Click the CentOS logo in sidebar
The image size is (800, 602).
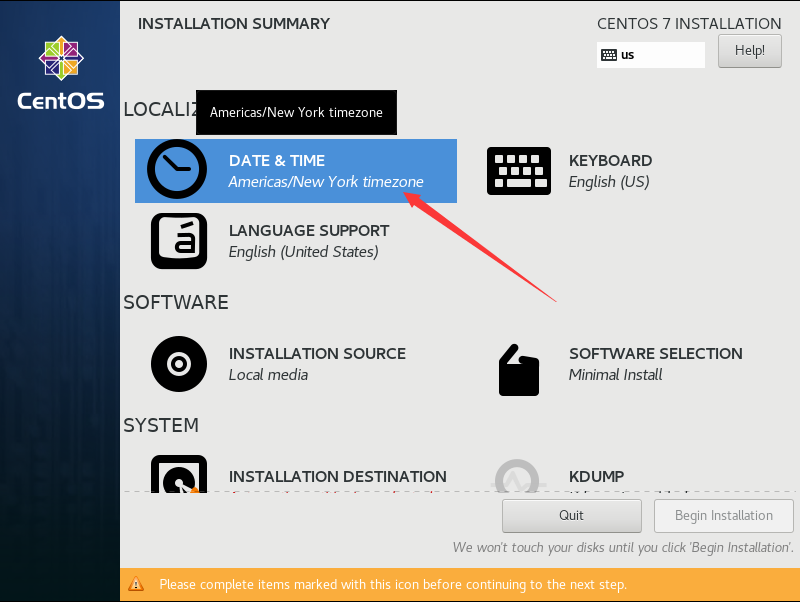tap(61, 73)
